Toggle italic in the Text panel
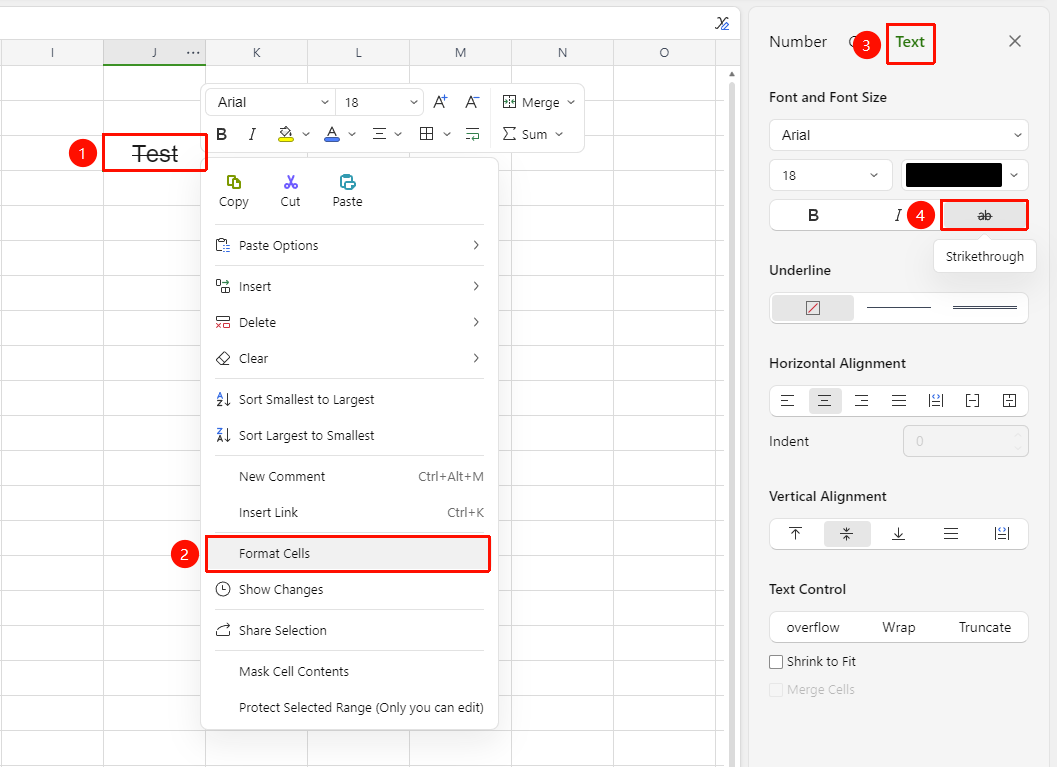Image resolution: width=1057 pixels, height=767 pixels. point(898,216)
